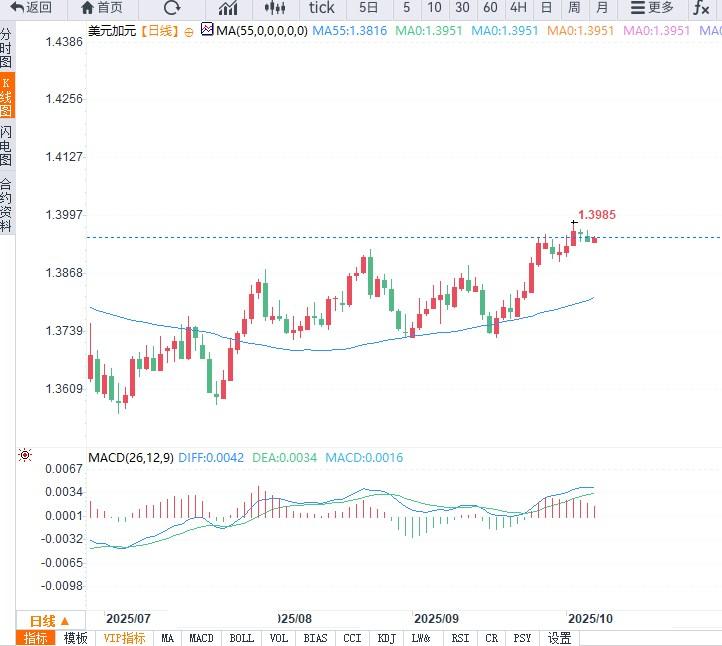Screen dimensions: 722x646
Task: Open 合约资料 sidebar tab
Action: 6,204
